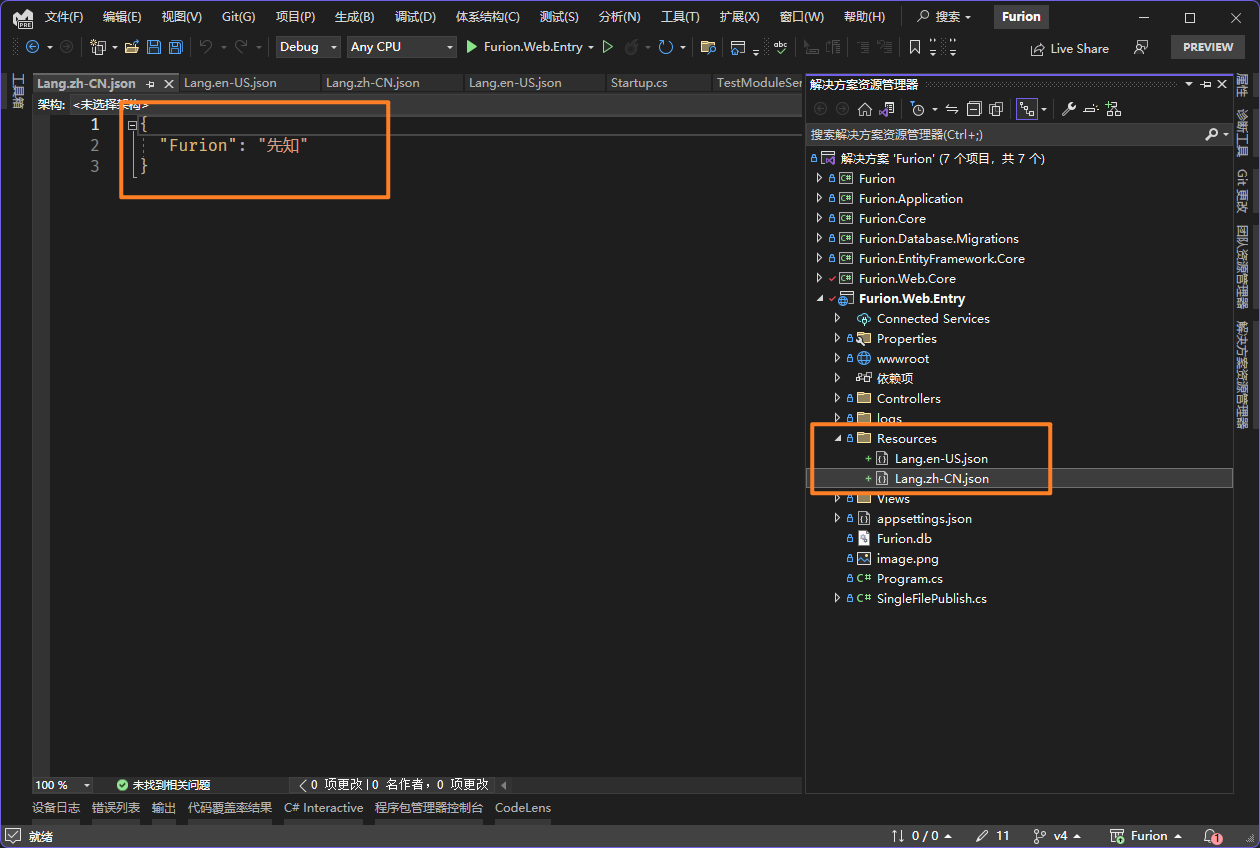
Task: Click the Save All toolbar icon
Action: tap(176, 47)
